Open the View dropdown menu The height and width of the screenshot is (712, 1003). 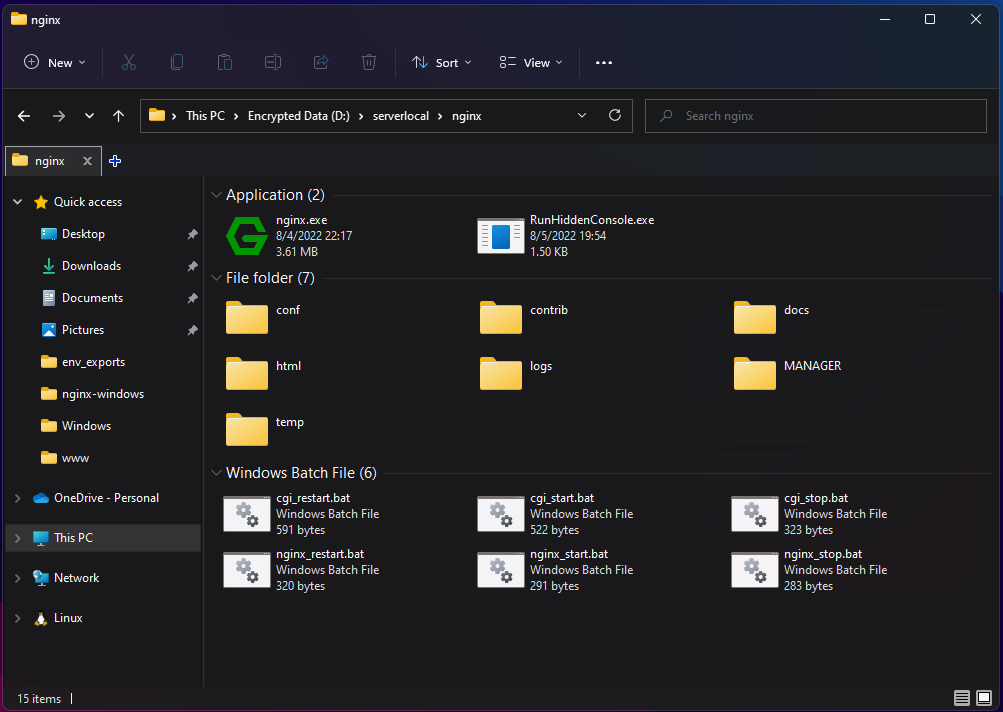531,63
